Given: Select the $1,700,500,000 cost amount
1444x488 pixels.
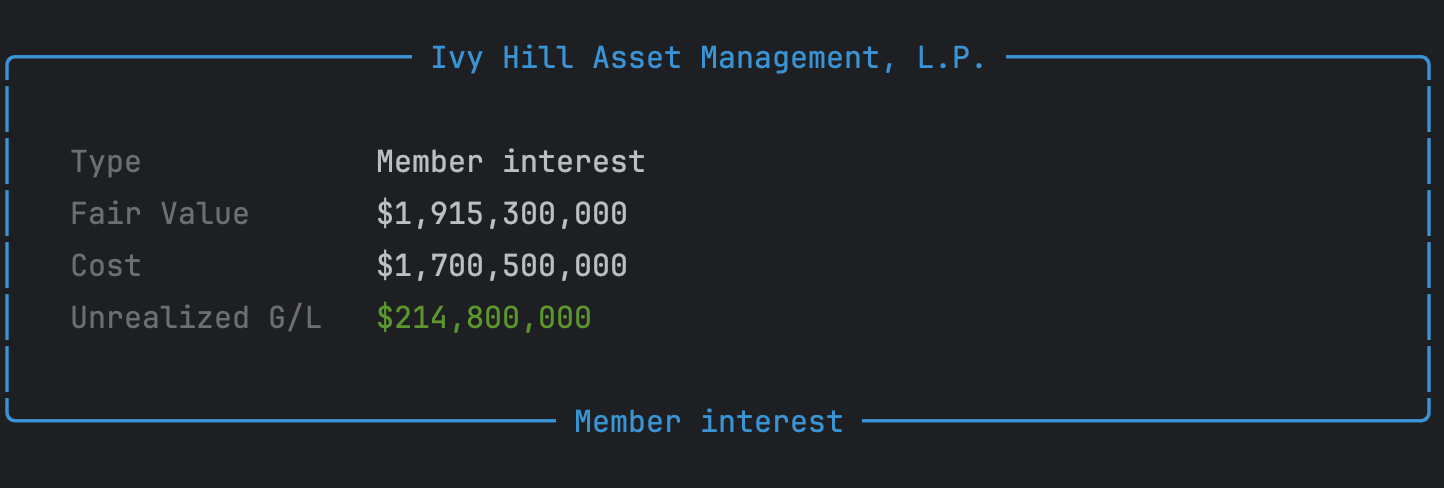Looking at the screenshot, I should coord(501,266).
